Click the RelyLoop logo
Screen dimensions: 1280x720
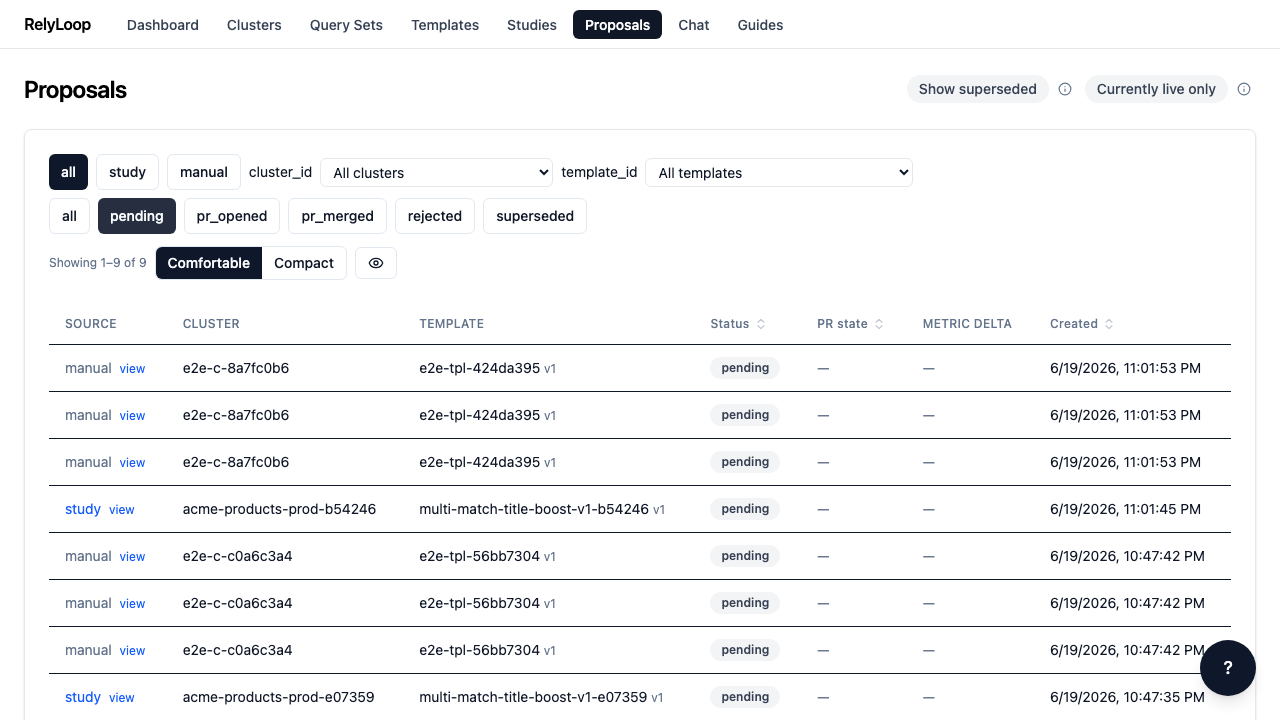58,25
